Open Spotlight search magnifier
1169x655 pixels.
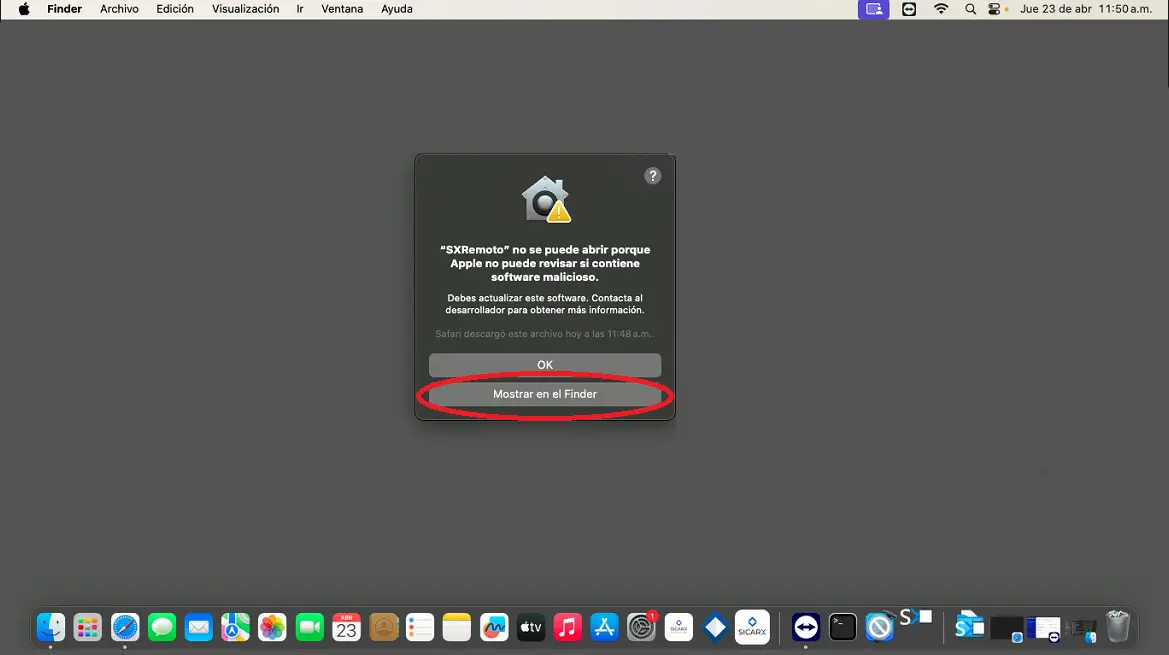pyautogui.click(x=970, y=9)
